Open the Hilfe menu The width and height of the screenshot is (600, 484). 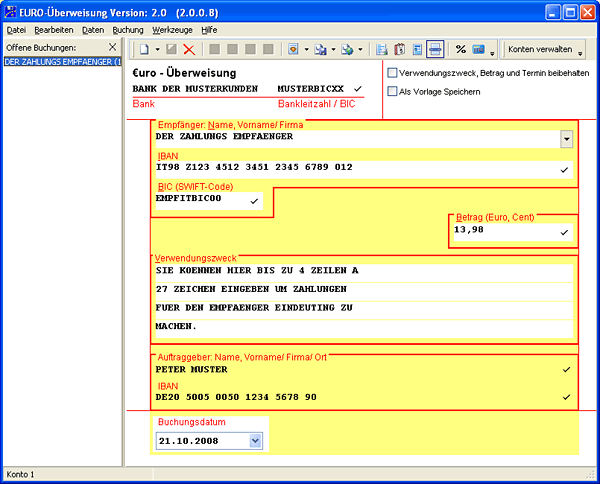point(209,30)
